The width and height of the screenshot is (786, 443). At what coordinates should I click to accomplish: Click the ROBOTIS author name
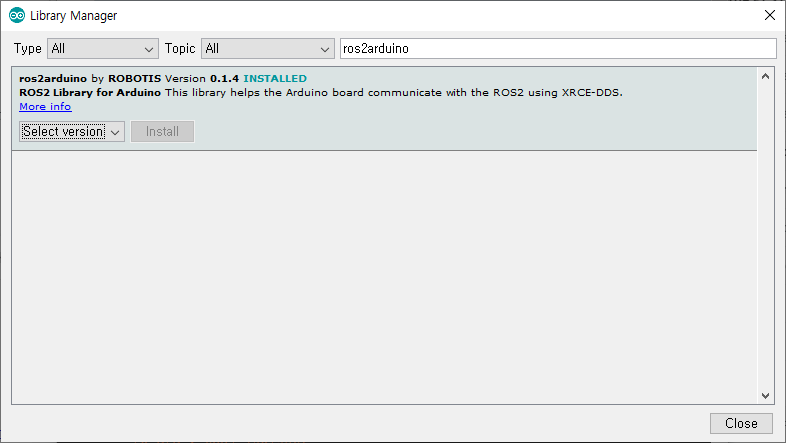(x=134, y=79)
